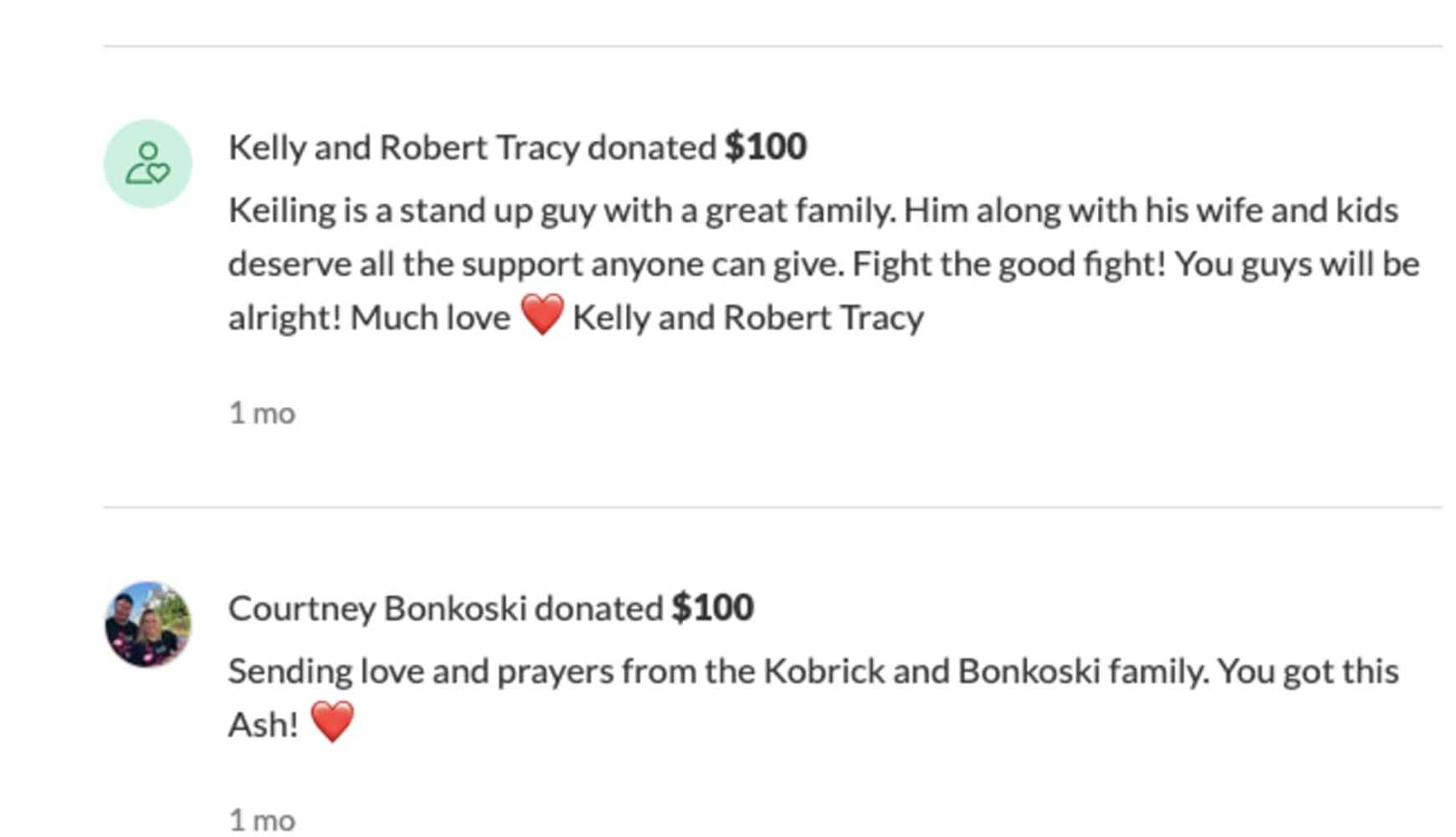This screenshot has width=1456, height=837.
Task: Click the word 'donated' after Kelly and Robert Tracy
Action: 652,147
